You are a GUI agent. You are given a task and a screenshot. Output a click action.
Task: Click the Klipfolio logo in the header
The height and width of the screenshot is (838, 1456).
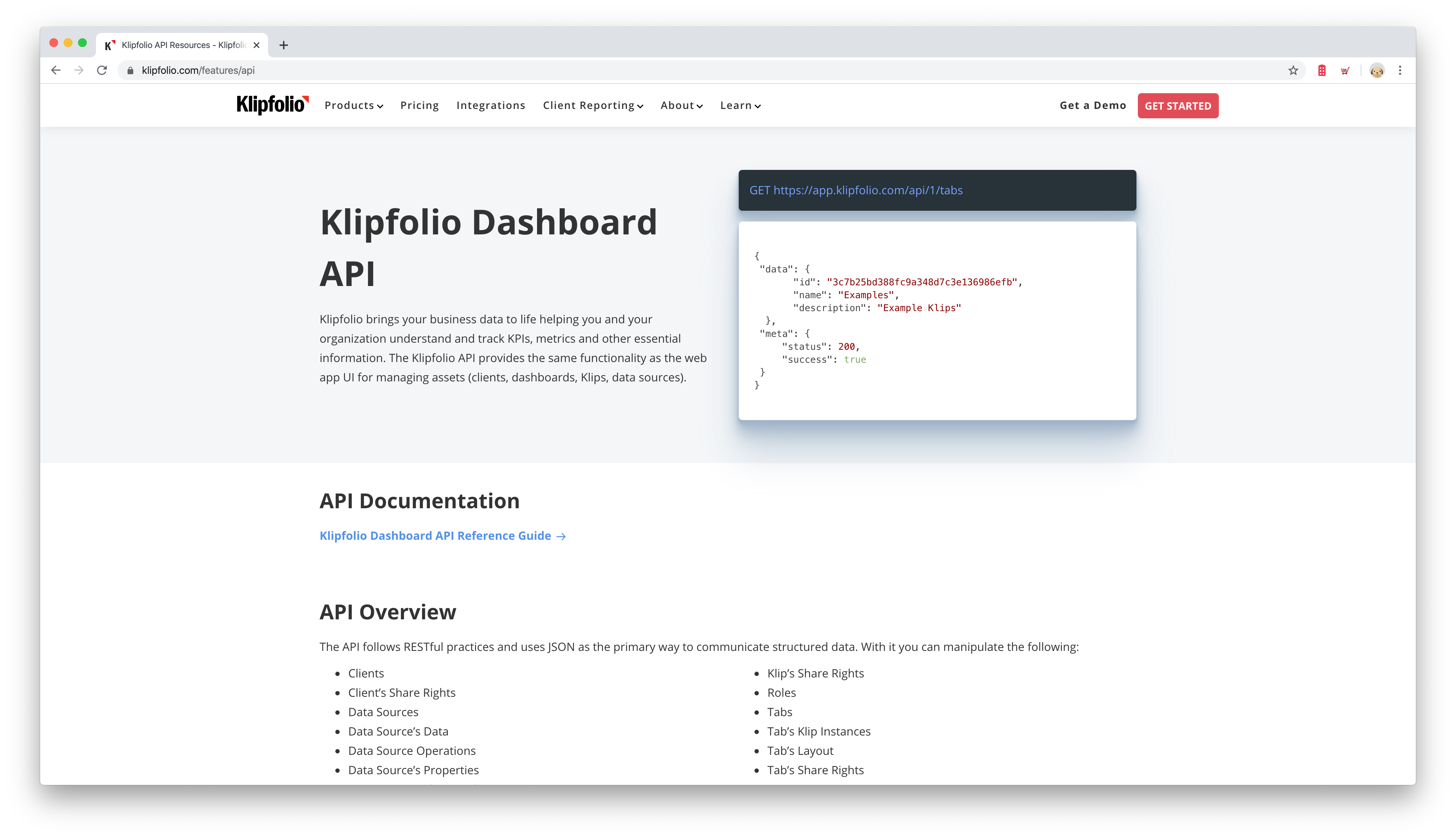(x=273, y=105)
